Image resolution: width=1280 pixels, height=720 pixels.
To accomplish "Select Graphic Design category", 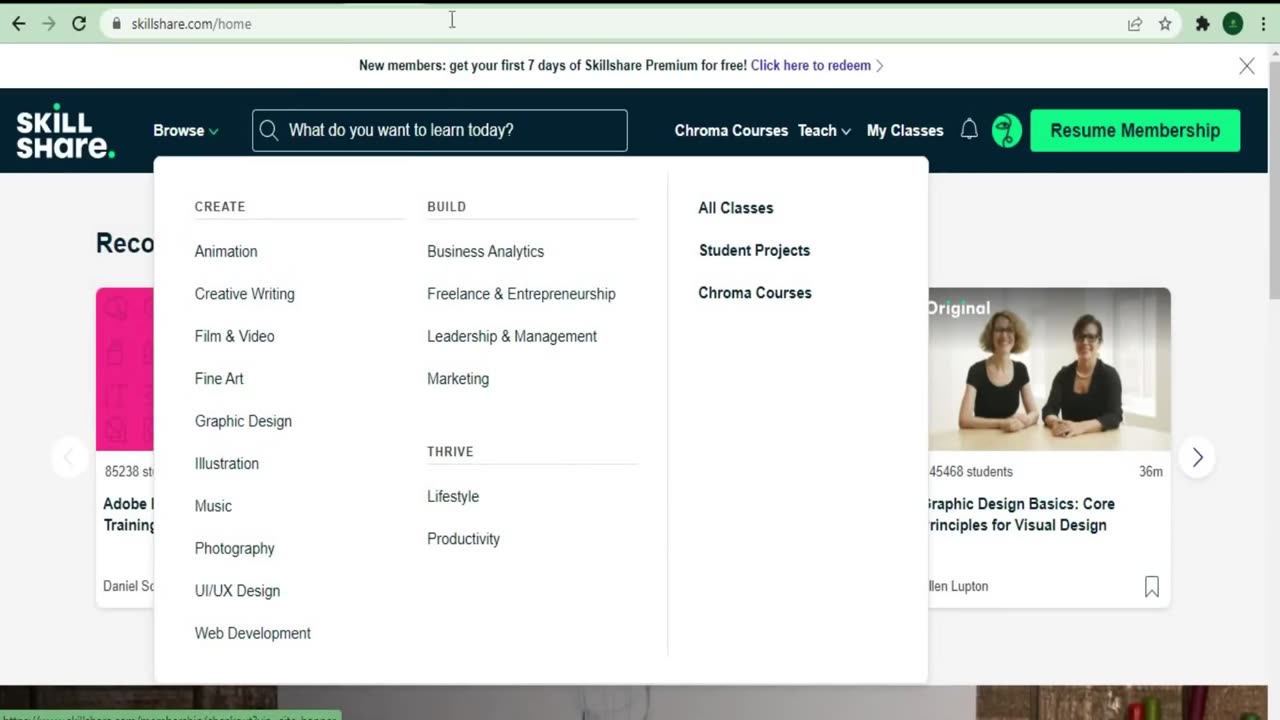I will click(243, 421).
